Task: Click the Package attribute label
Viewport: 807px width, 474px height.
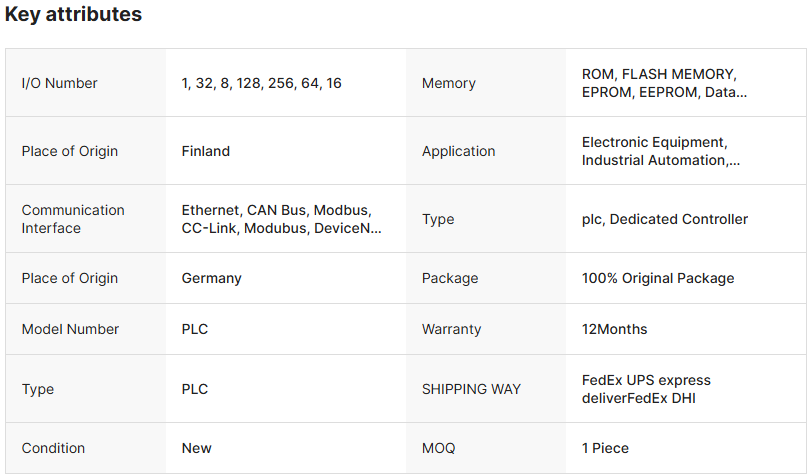Action: tap(450, 278)
